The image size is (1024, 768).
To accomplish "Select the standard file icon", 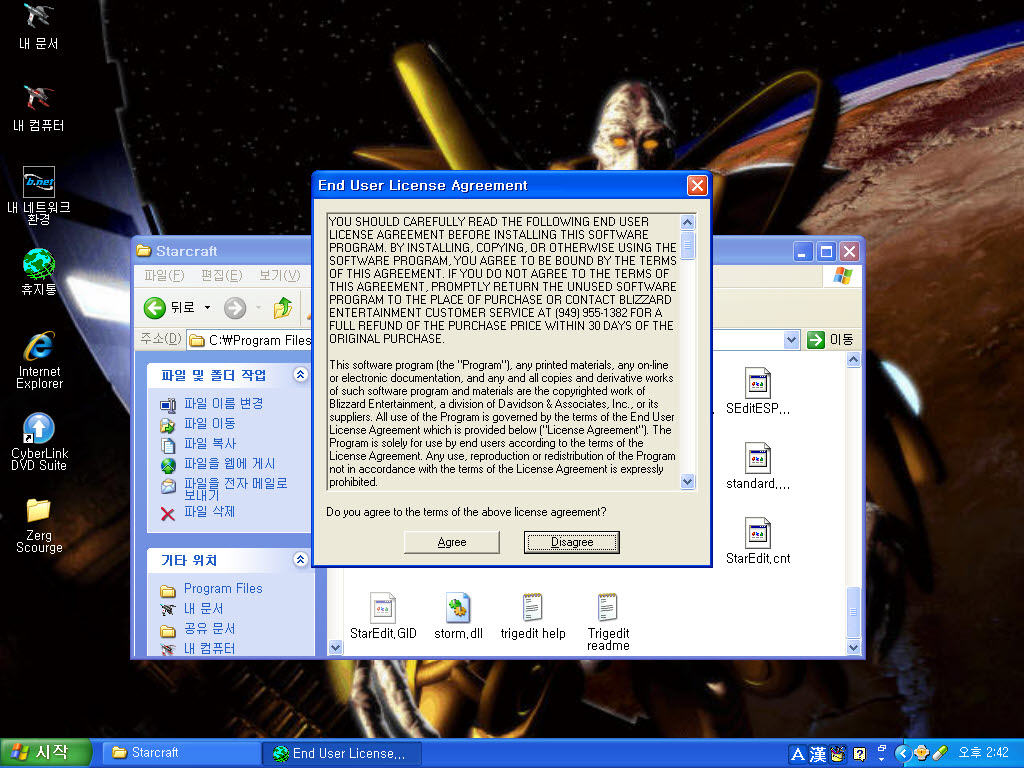I will (758, 466).
